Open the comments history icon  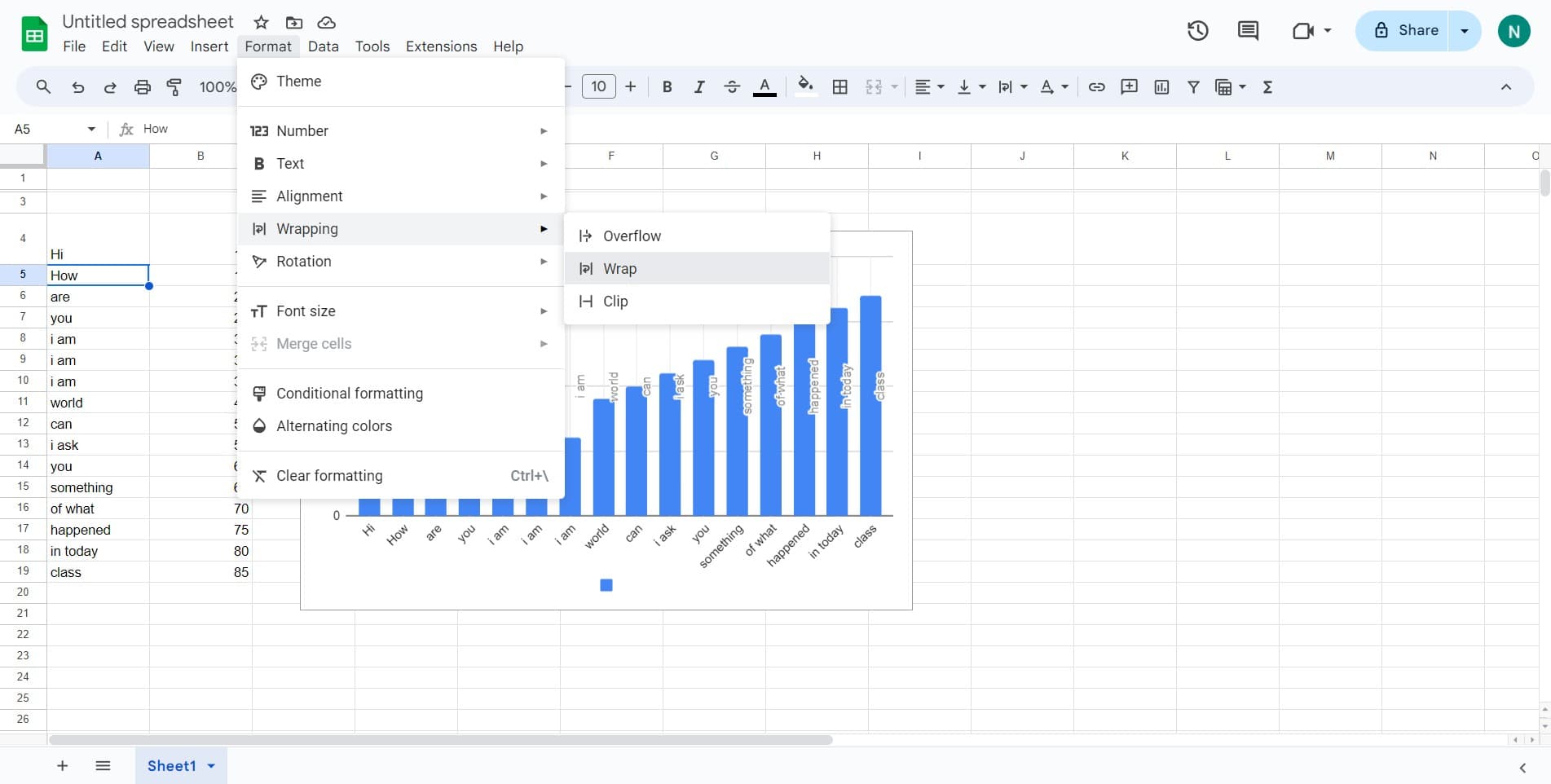pos(1247,31)
